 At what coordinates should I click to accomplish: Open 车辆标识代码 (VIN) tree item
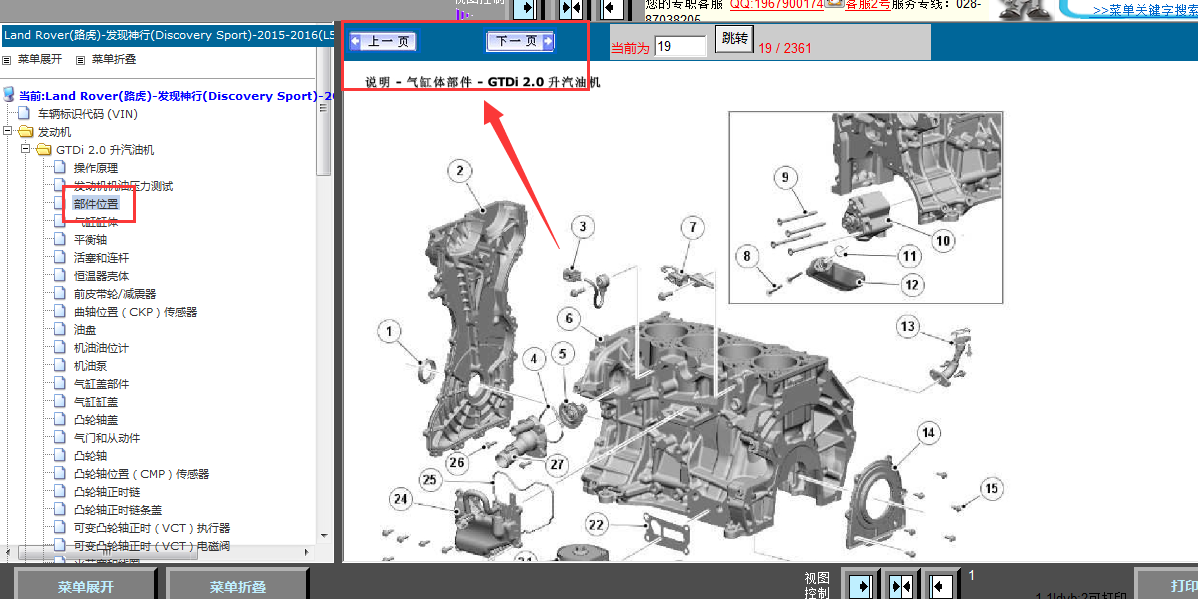[88, 114]
